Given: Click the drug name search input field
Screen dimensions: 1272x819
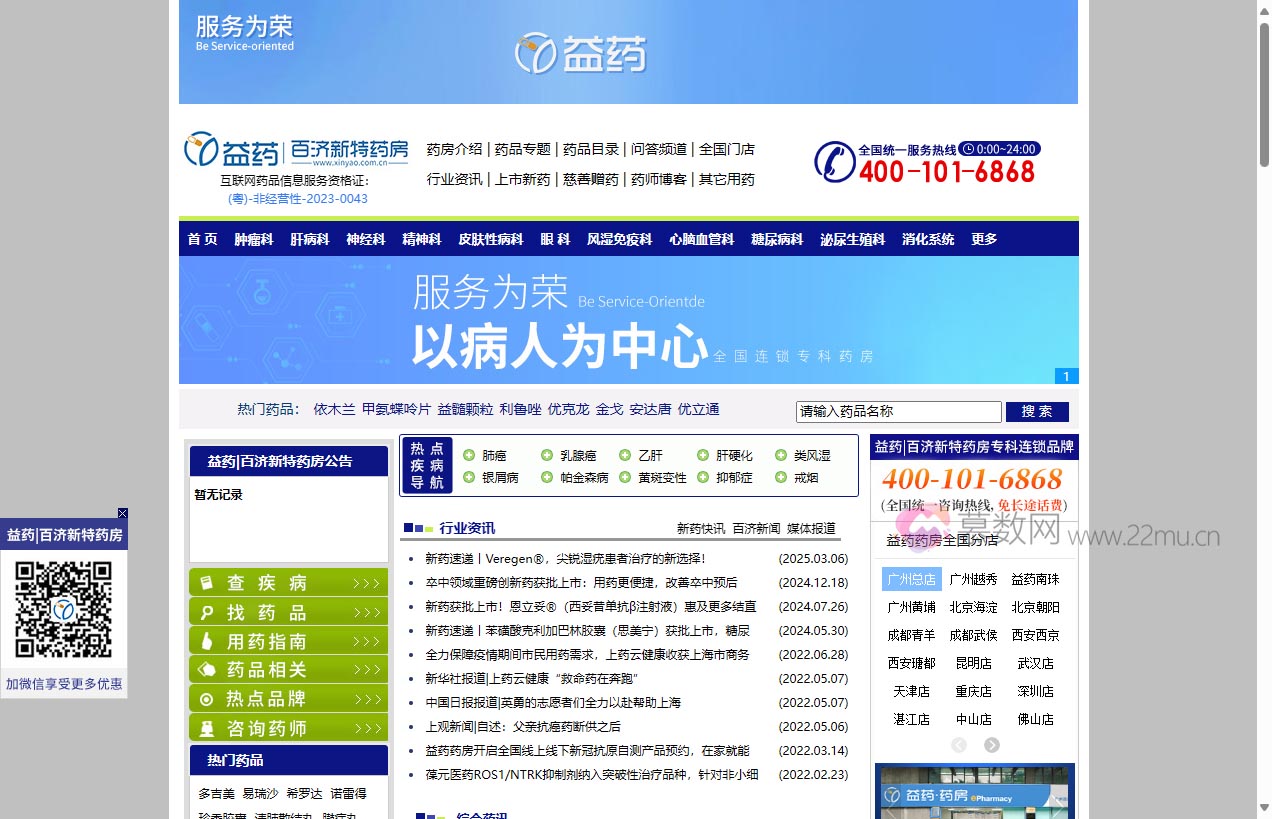Looking at the screenshot, I should click(x=898, y=412).
